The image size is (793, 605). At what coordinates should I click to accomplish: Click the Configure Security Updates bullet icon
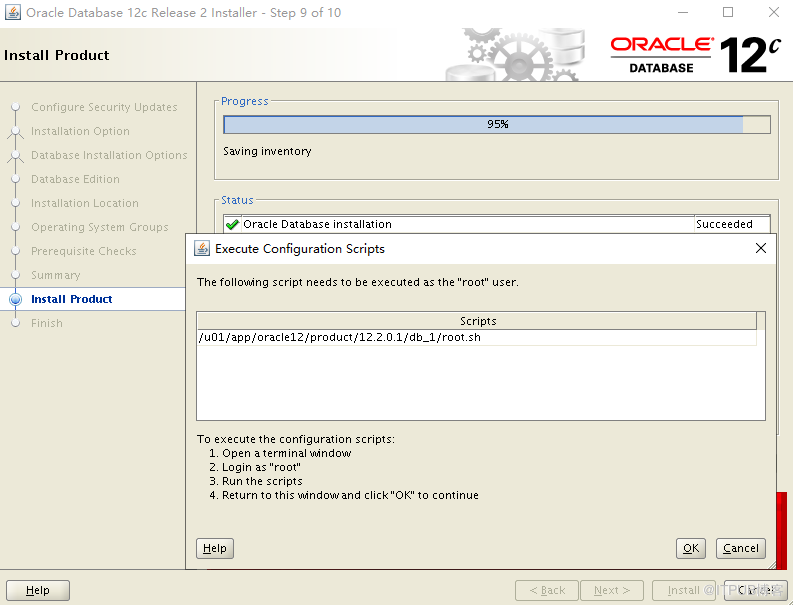16,107
